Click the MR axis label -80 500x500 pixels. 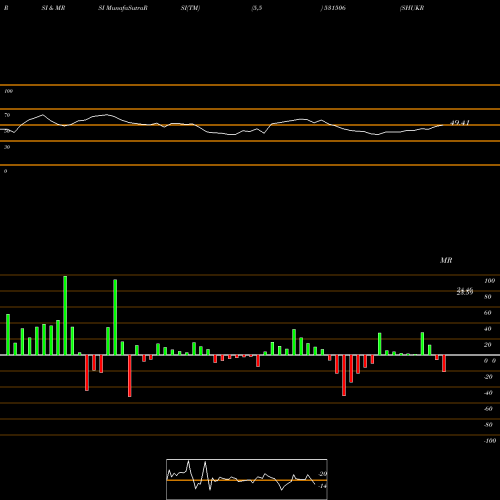[488, 425]
